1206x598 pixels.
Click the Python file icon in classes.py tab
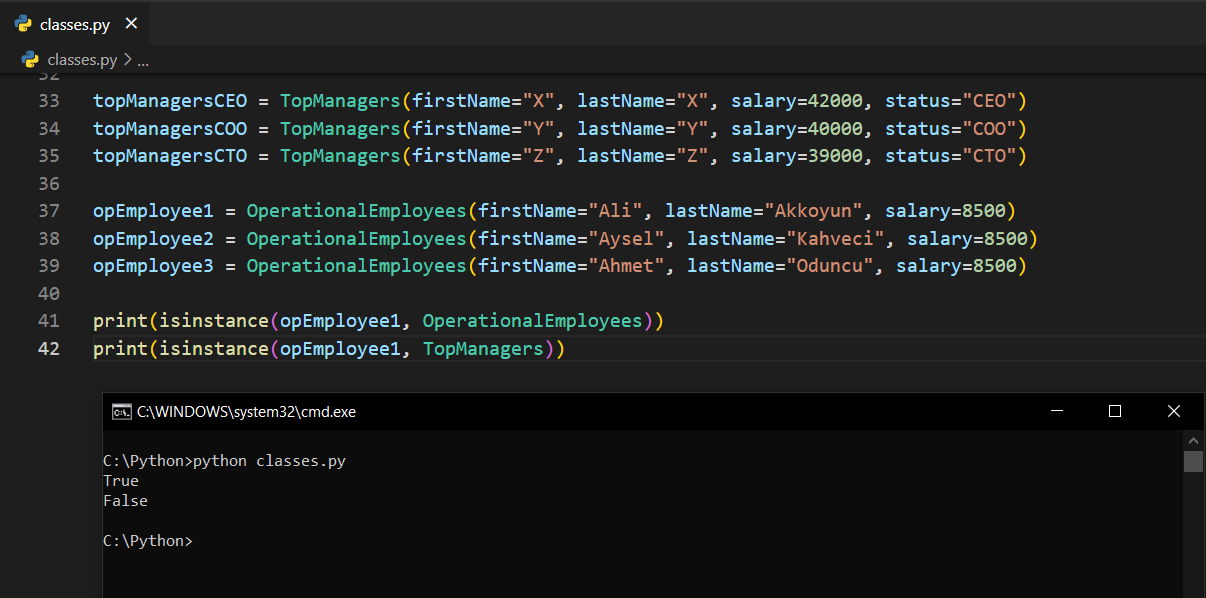point(23,24)
